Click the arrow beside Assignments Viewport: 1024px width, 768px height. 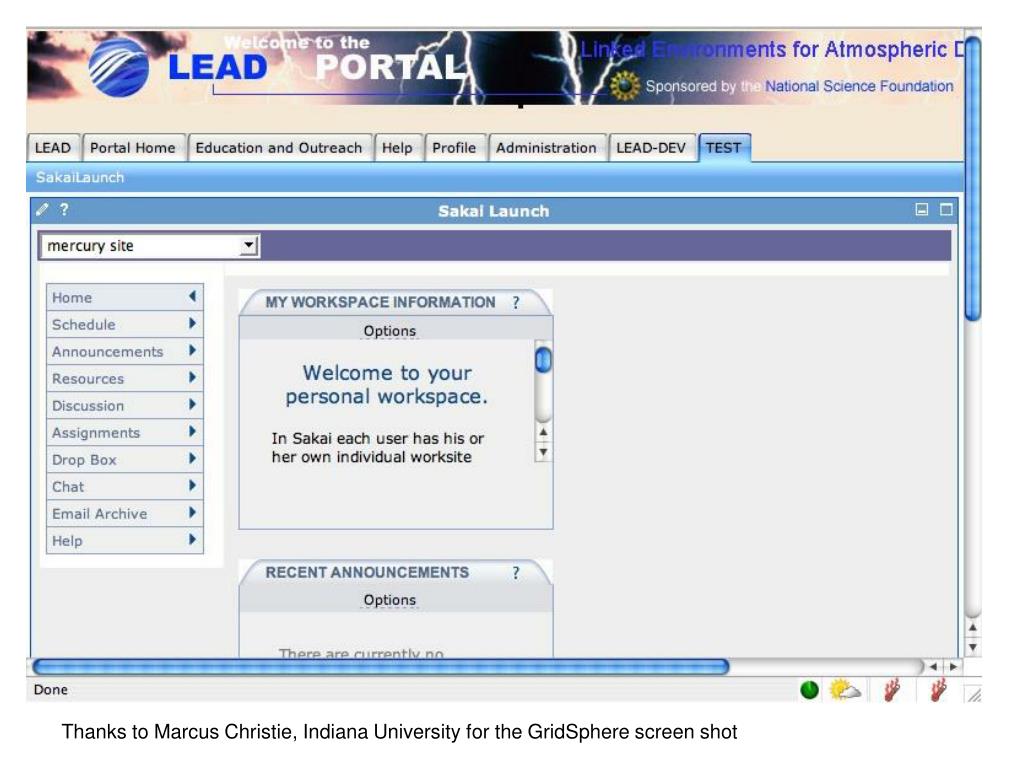(x=192, y=432)
